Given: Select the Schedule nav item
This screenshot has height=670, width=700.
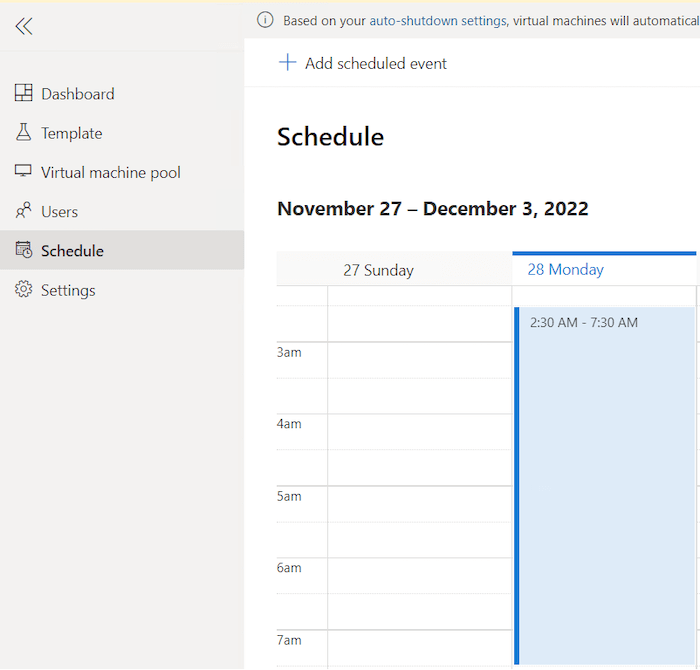Looking at the screenshot, I should (122, 250).
